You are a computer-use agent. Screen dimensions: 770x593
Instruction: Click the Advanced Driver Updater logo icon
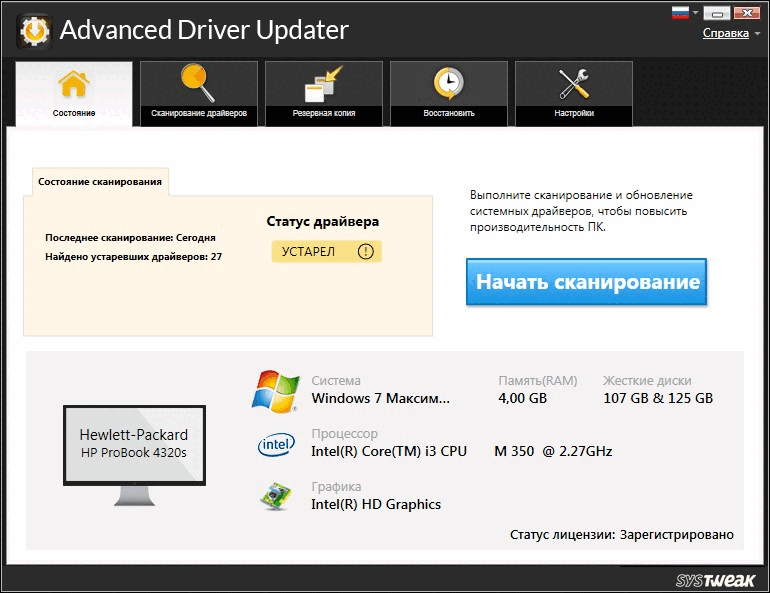34,30
